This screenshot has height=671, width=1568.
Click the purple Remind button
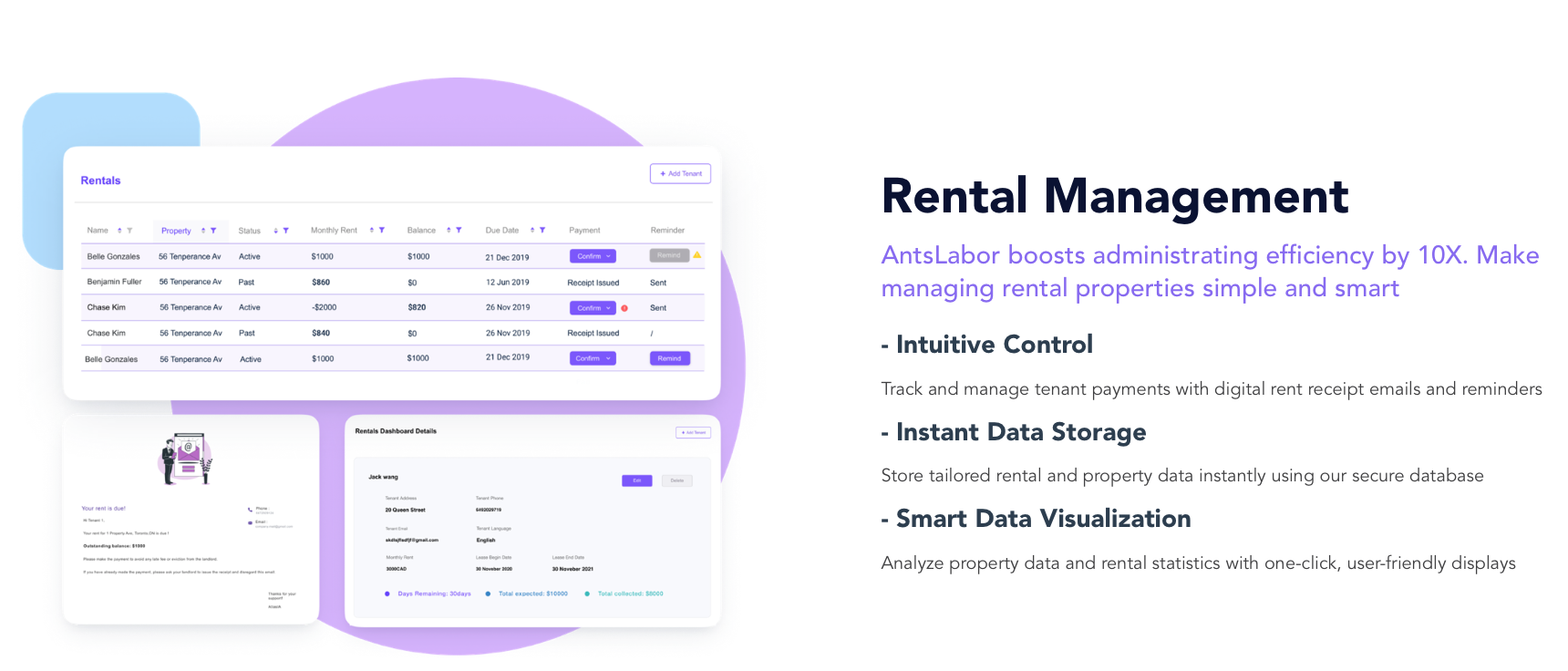tap(669, 358)
